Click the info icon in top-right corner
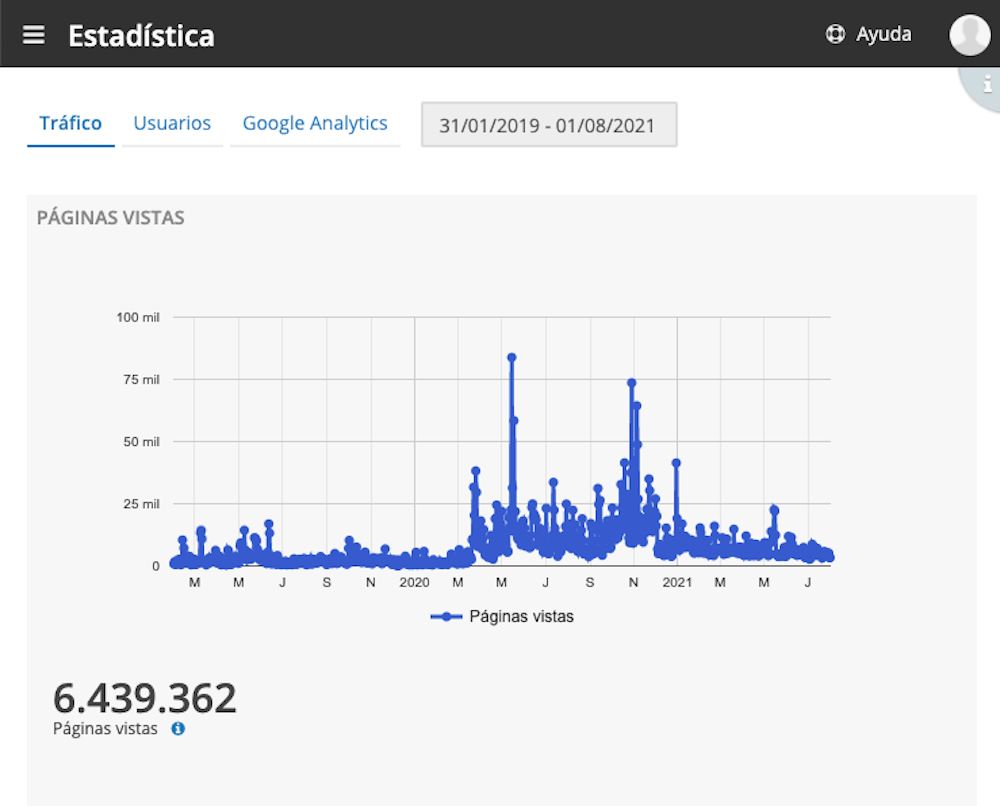This screenshot has width=1000, height=806. coord(987,85)
